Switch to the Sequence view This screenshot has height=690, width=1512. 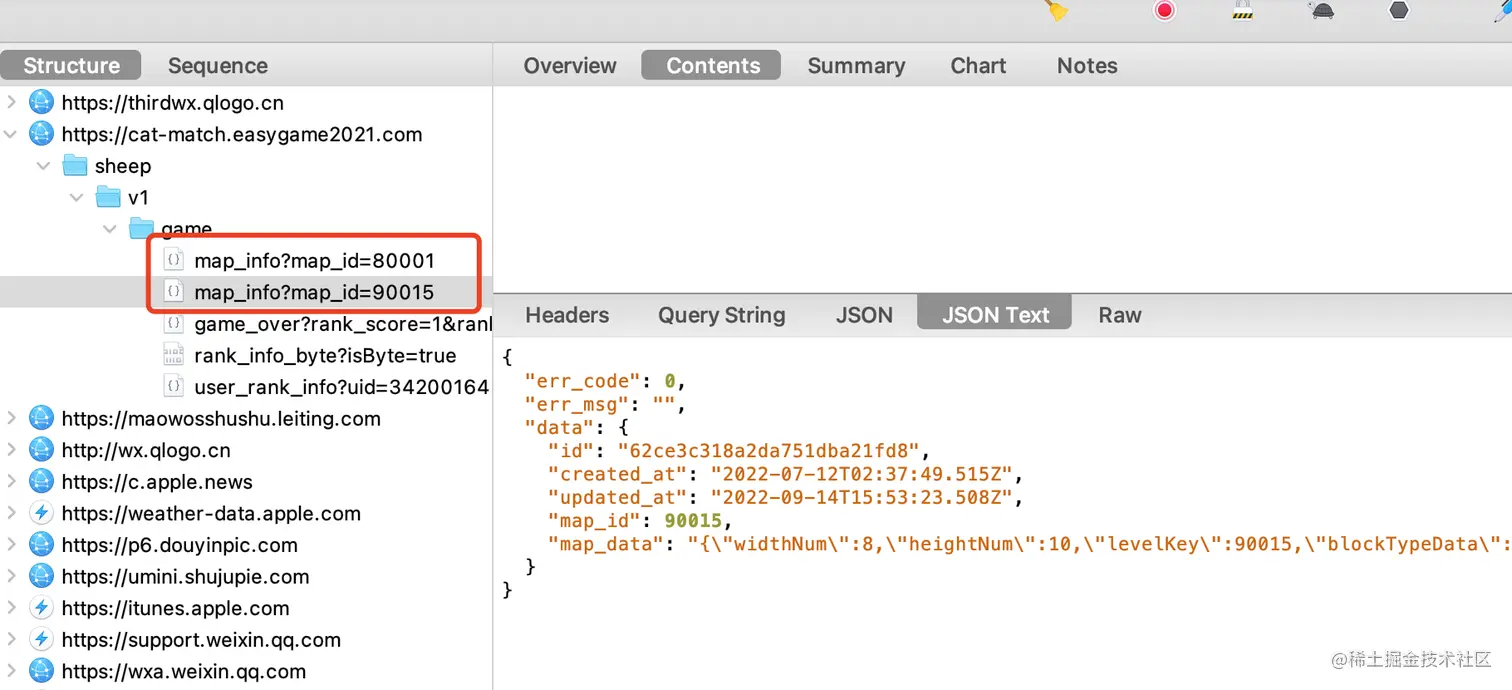pyautogui.click(x=218, y=66)
